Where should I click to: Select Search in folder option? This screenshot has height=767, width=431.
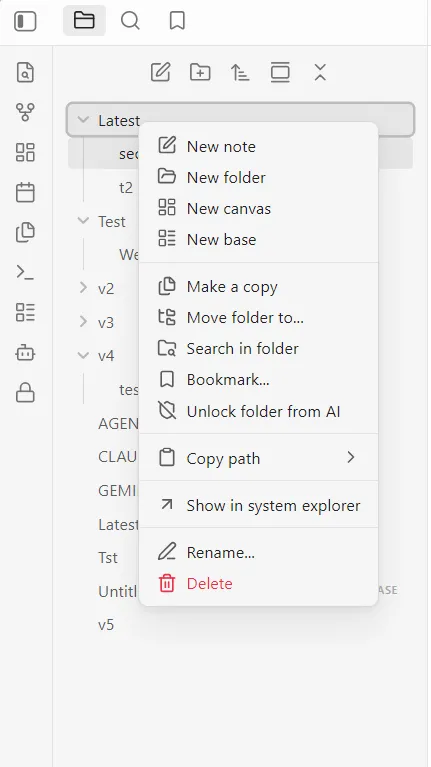(258, 348)
